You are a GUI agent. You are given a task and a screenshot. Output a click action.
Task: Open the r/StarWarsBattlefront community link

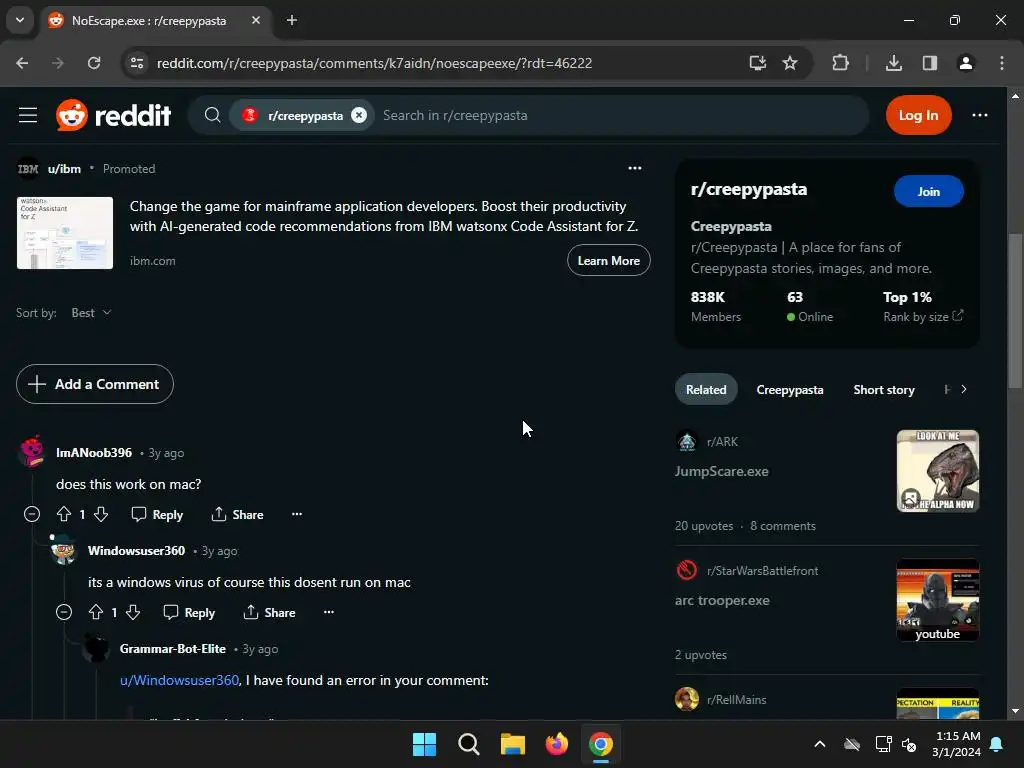tap(762, 571)
